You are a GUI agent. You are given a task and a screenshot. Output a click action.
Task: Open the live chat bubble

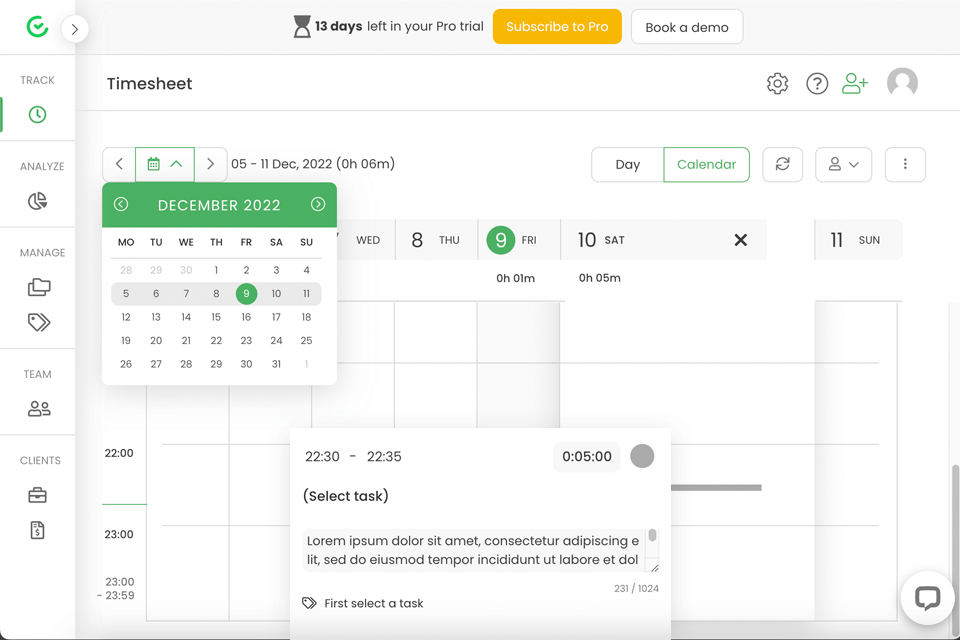pyautogui.click(x=927, y=598)
